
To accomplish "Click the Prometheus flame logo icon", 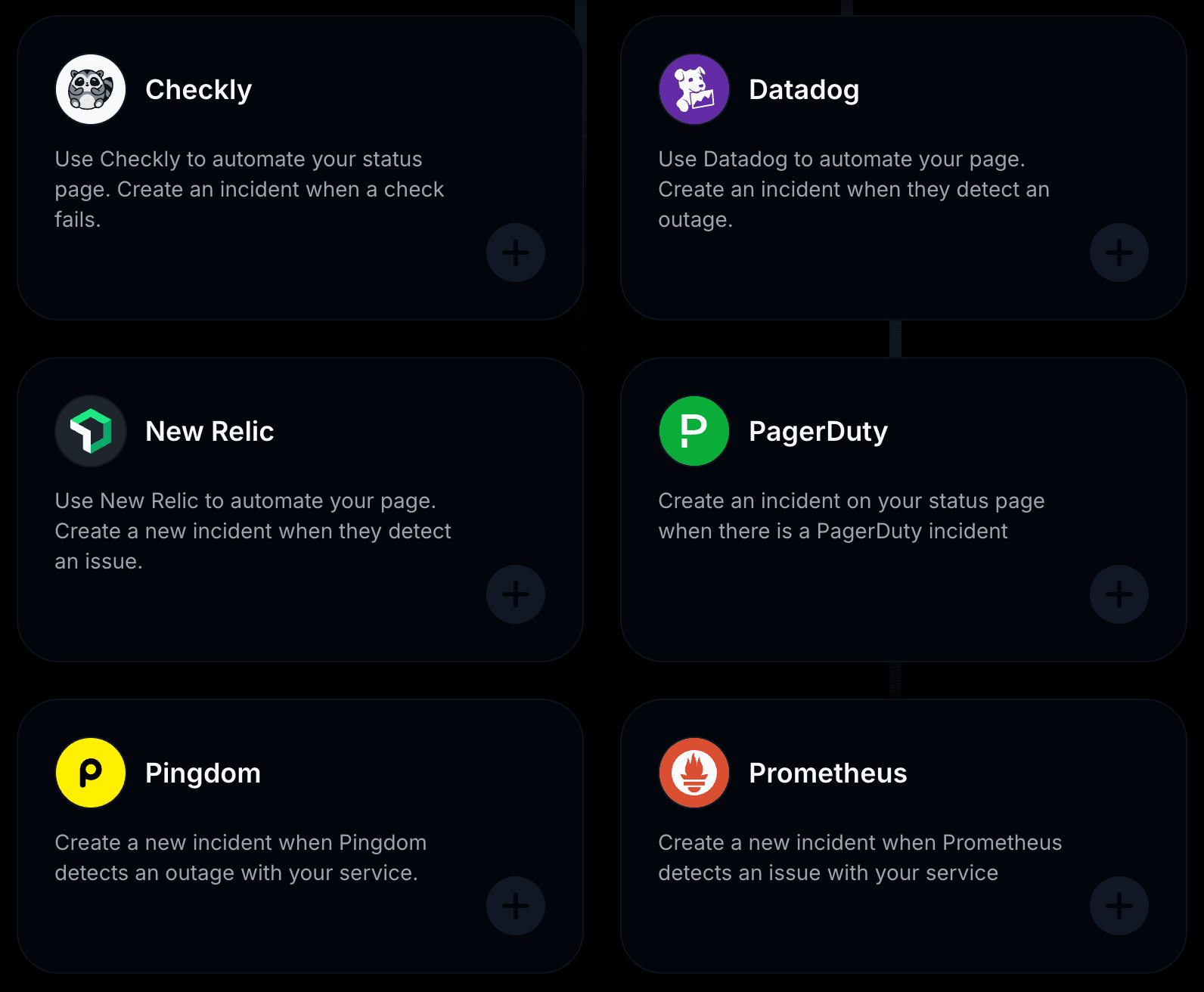I will pyautogui.click(x=694, y=773).
